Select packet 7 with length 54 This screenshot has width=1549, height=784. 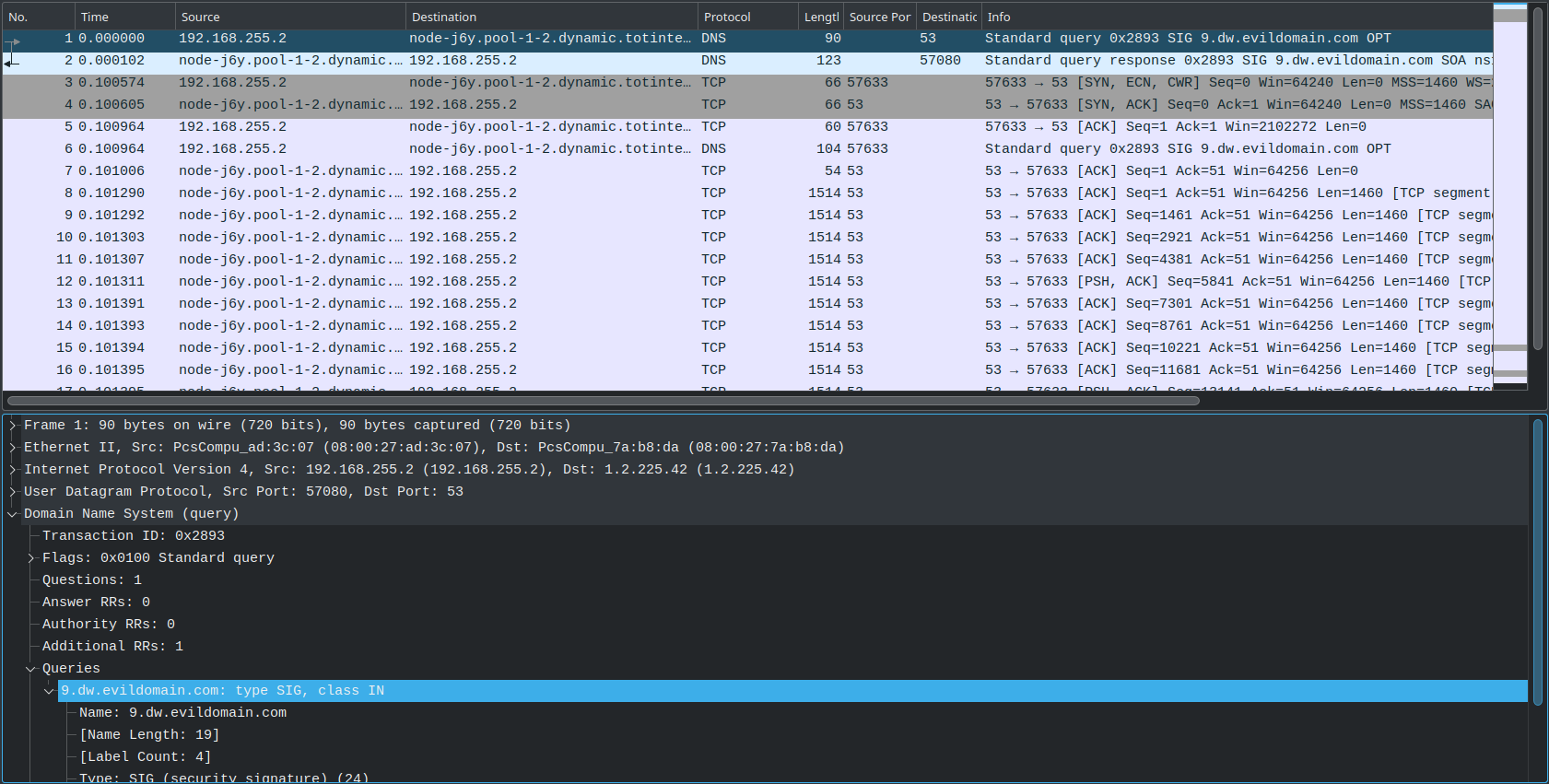click(747, 171)
